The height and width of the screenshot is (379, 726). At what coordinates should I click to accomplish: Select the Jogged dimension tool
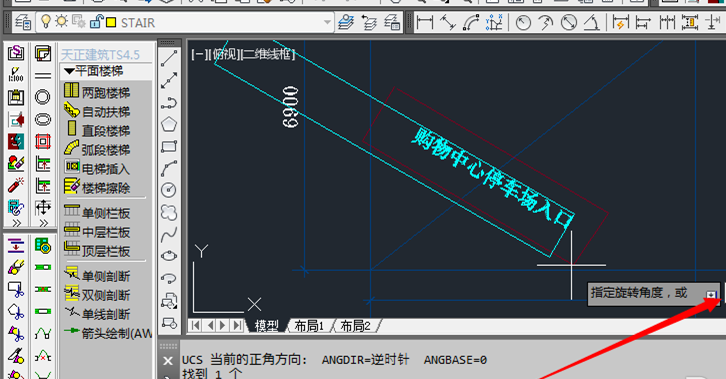[x=546, y=22]
